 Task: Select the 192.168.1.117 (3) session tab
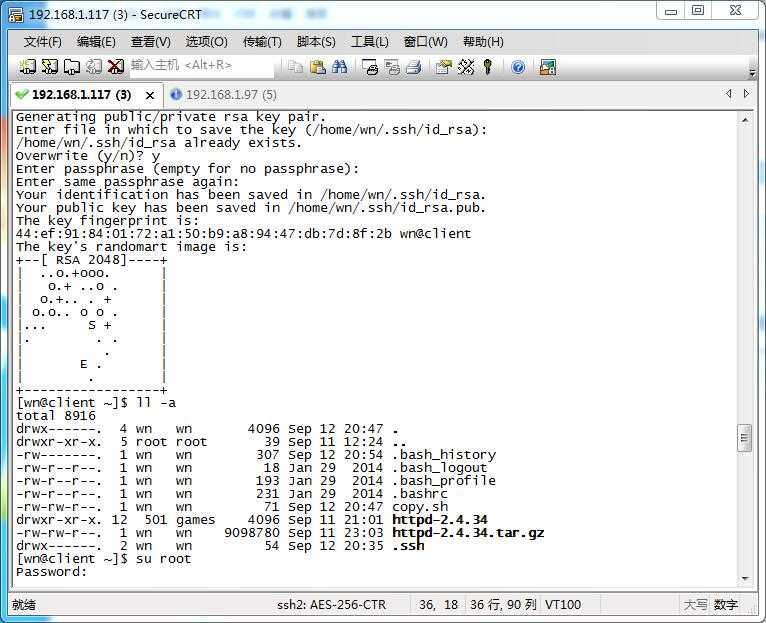pyautogui.click(x=81, y=95)
